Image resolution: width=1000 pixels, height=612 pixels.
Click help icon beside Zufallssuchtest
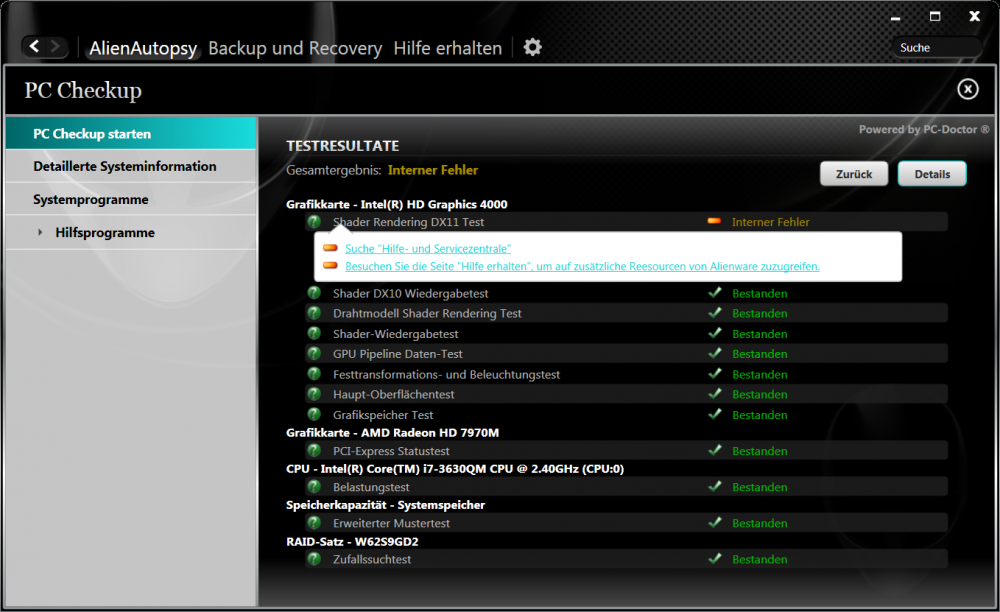click(x=314, y=559)
